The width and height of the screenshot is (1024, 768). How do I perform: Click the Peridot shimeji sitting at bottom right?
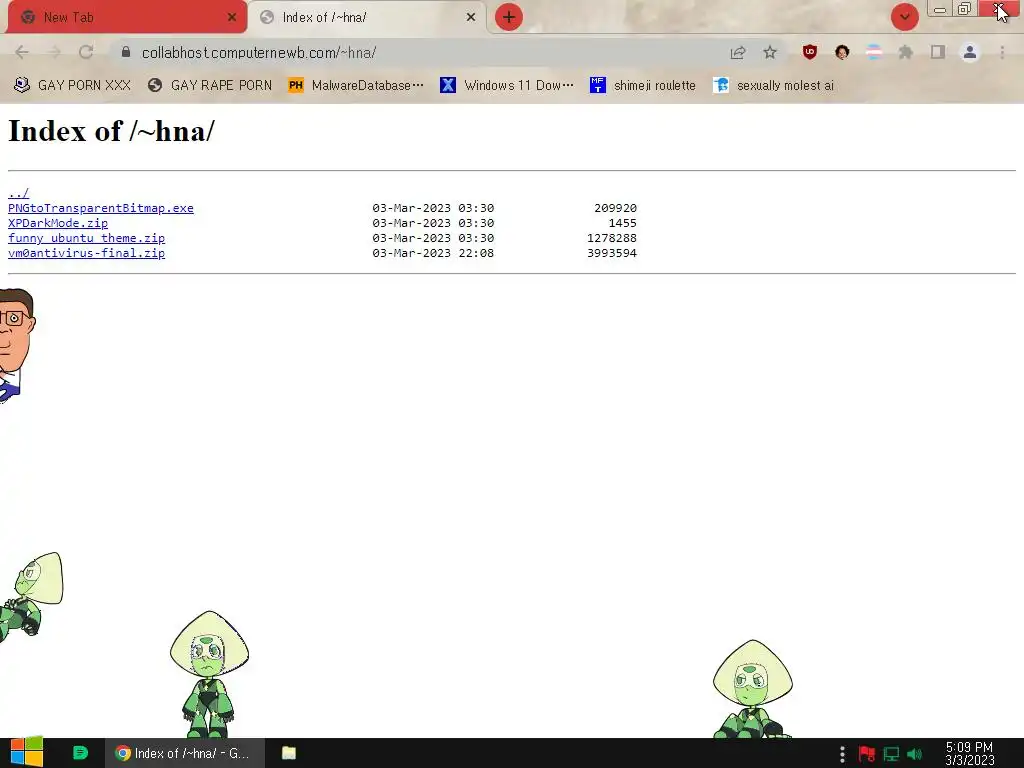click(752, 689)
